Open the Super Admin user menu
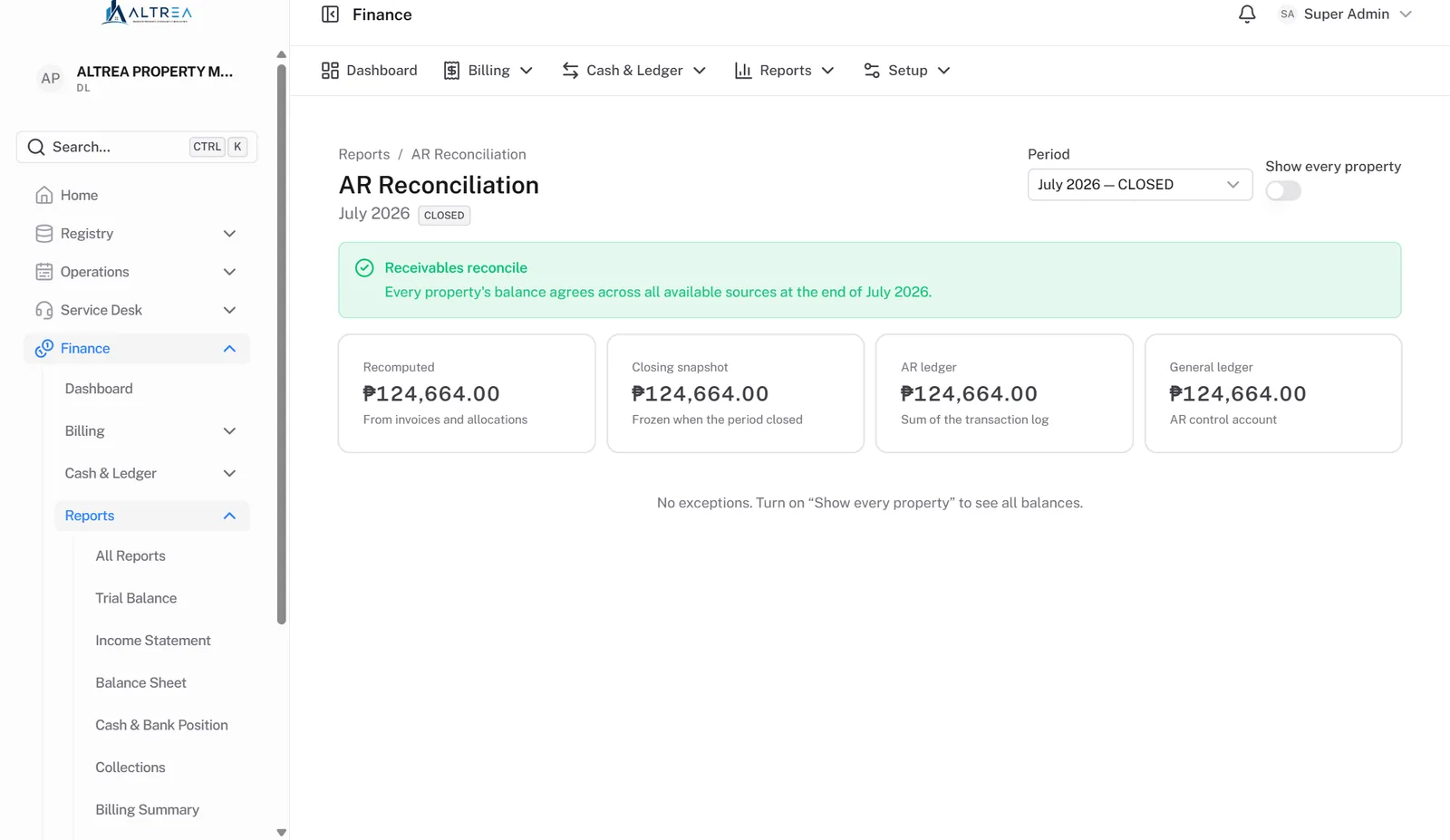1450x840 pixels. coord(1346,14)
